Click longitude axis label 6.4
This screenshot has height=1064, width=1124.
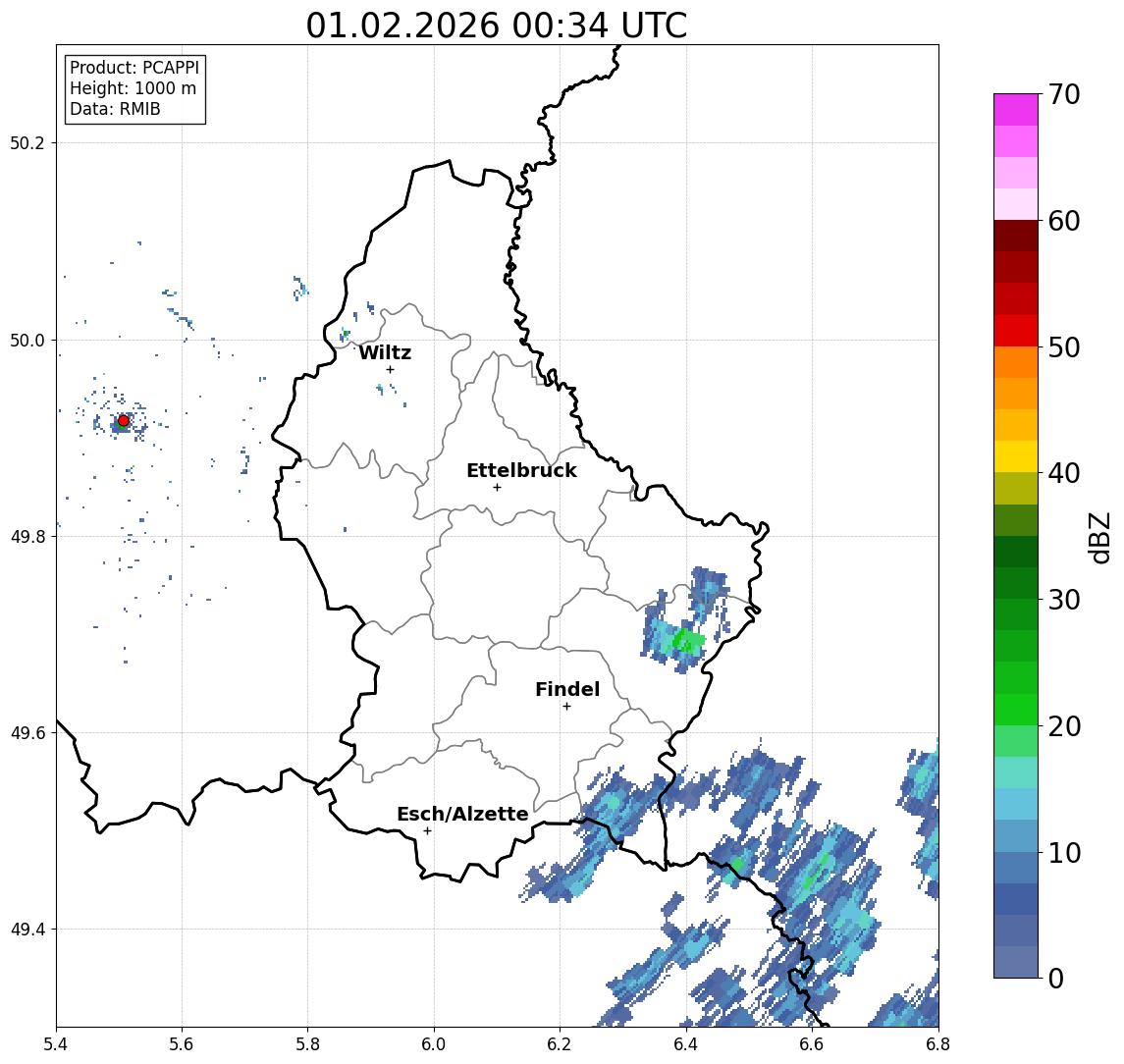[686, 1044]
